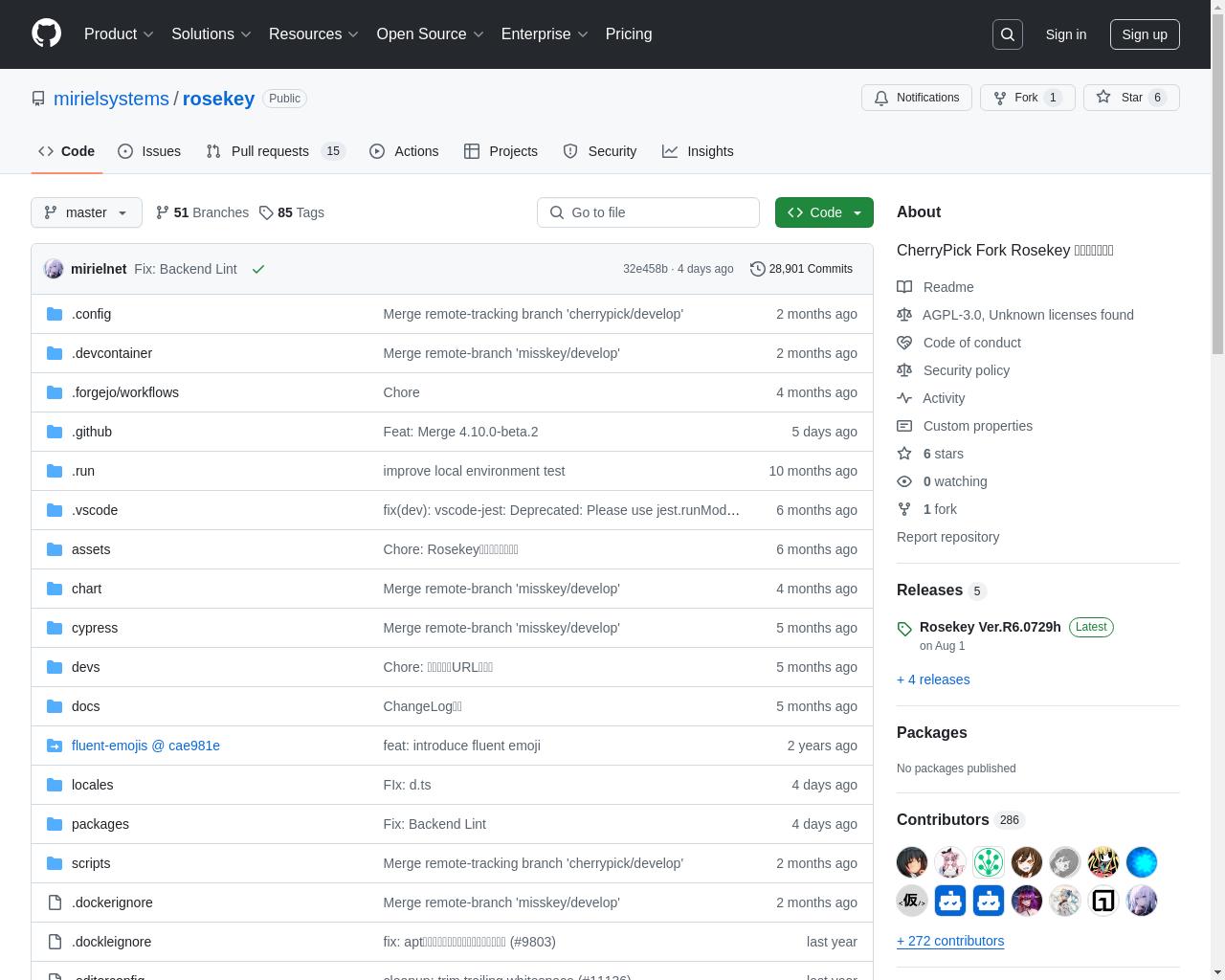
Task: Expand the Open Source menu
Action: (431, 34)
